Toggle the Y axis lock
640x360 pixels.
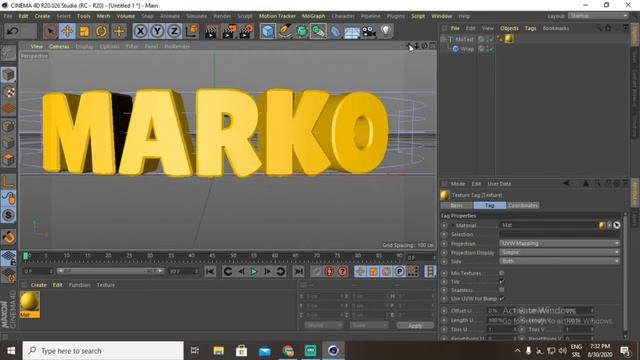pos(157,31)
